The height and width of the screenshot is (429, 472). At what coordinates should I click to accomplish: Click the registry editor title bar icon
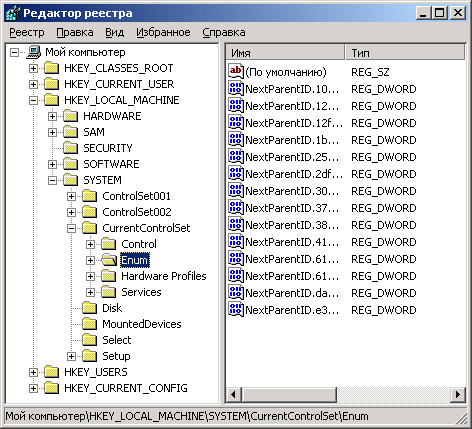(13, 13)
